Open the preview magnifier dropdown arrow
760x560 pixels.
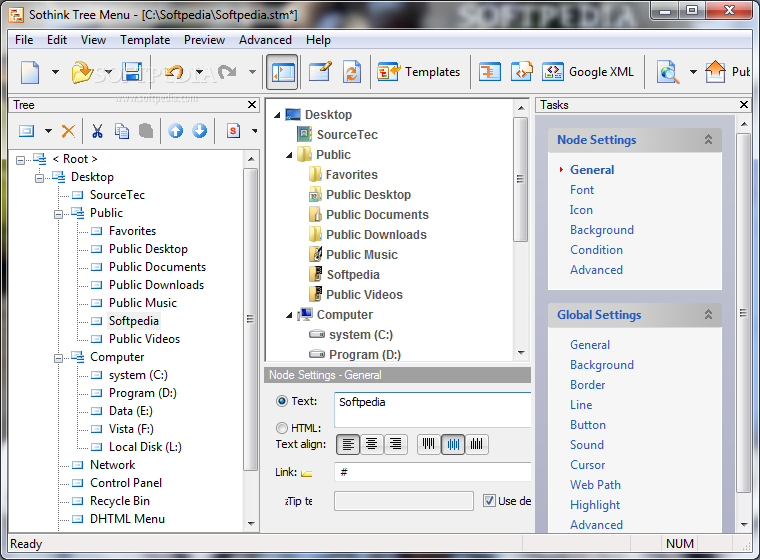[693, 72]
